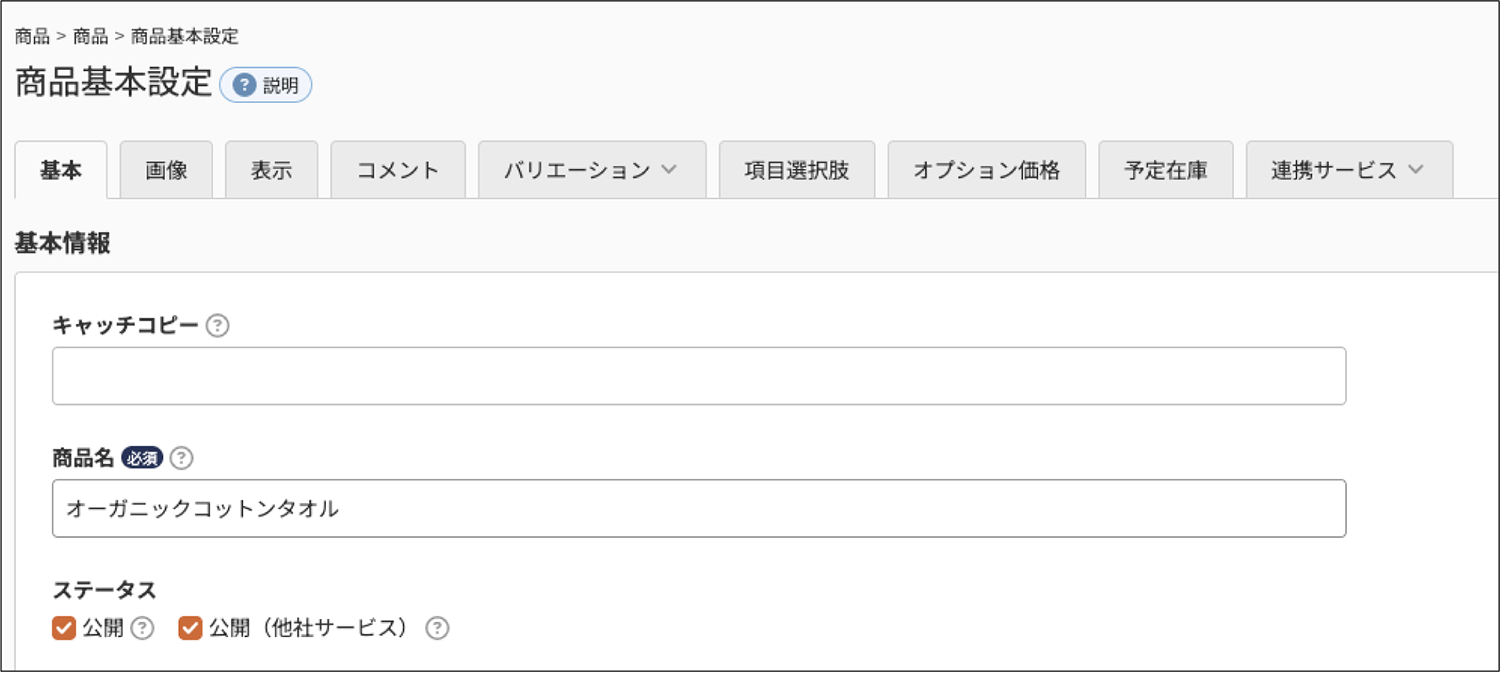The image size is (1500, 673).
Task: Open the help tooltip next to 公開 checkbox
Action: (143, 628)
